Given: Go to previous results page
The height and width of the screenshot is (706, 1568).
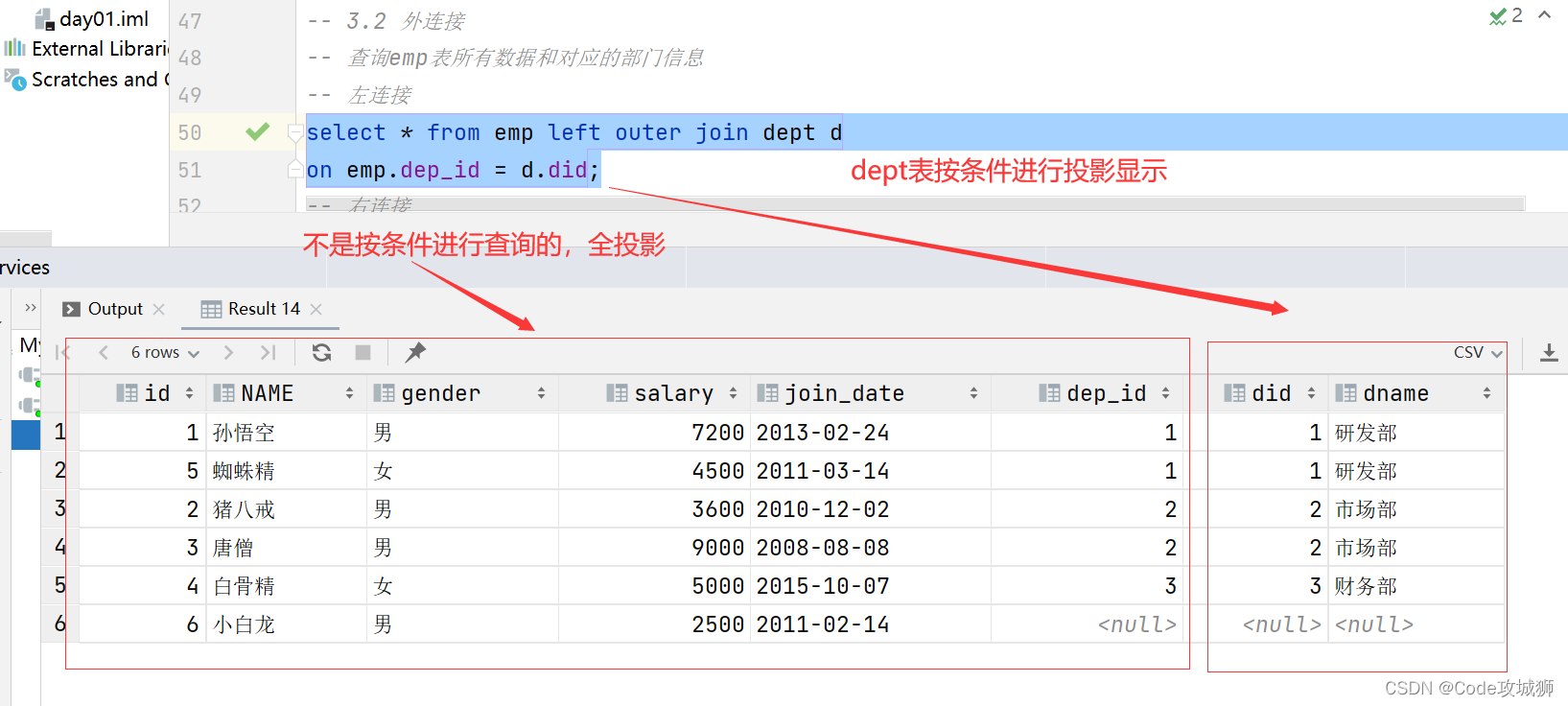Looking at the screenshot, I should (x=104, y=353).
